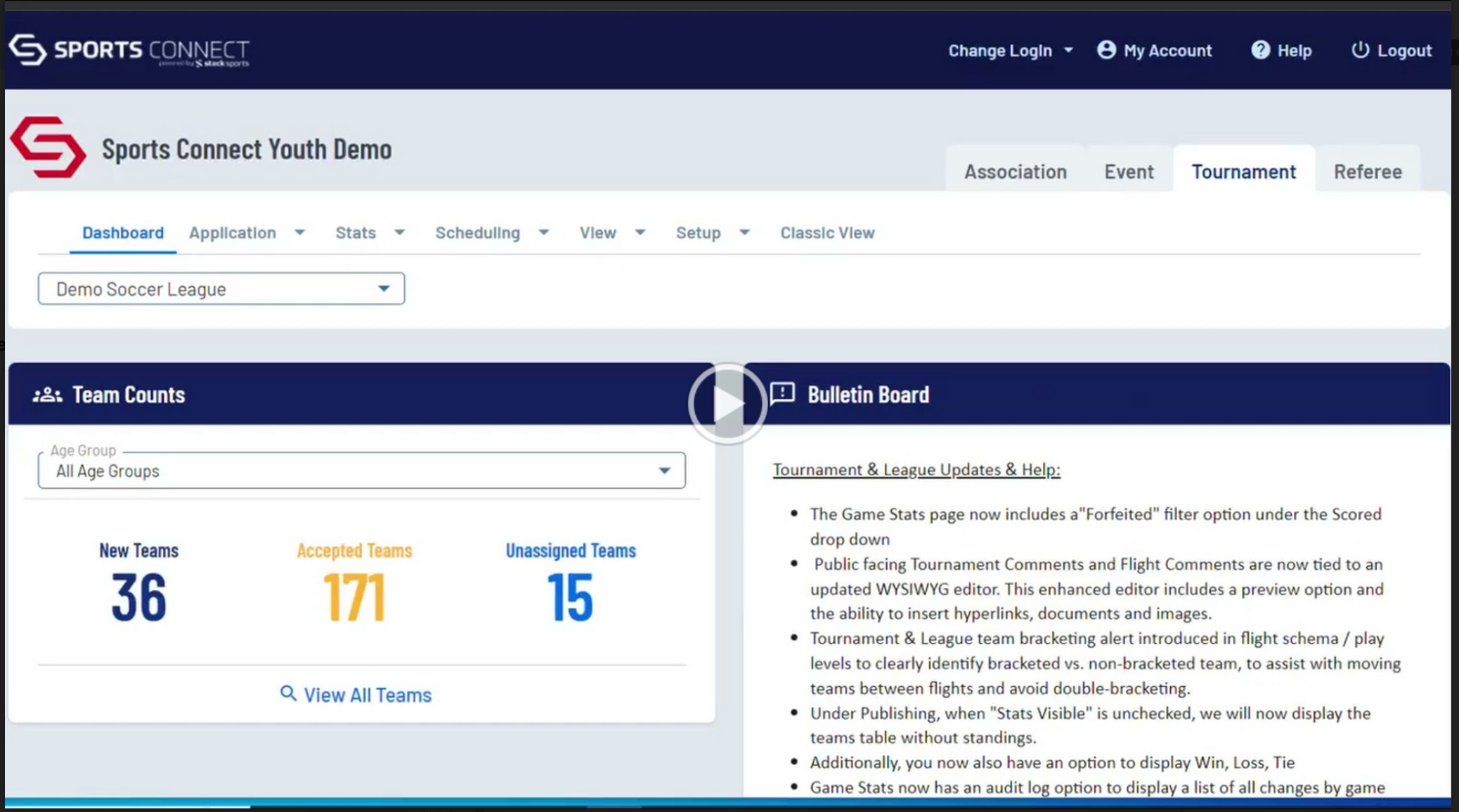This screenshot has width=1459, height=812.
Task: Click the View All Teams link
Action: coord(367,695)
